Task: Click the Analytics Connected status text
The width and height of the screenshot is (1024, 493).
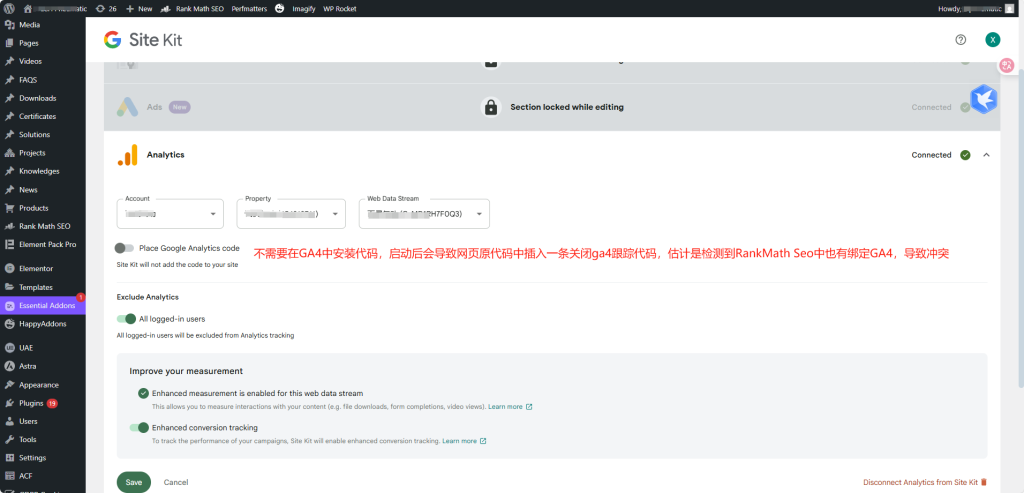Action: tap(931, 155)
